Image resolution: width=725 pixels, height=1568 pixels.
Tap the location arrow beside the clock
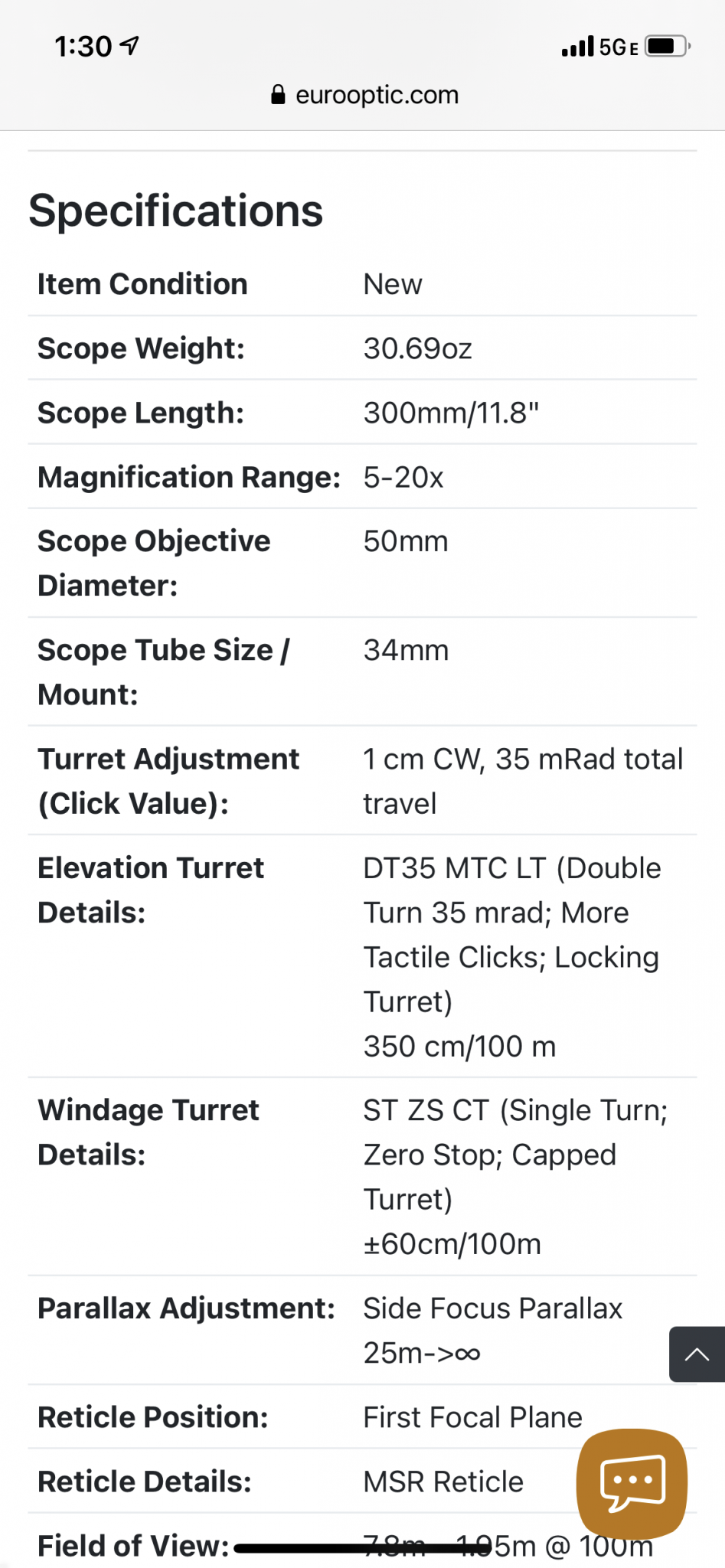130,46
